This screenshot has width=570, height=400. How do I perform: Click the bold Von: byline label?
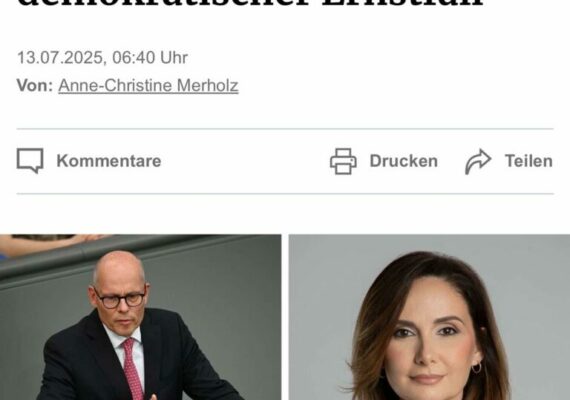pyautogui.click(x=35, y=85)
